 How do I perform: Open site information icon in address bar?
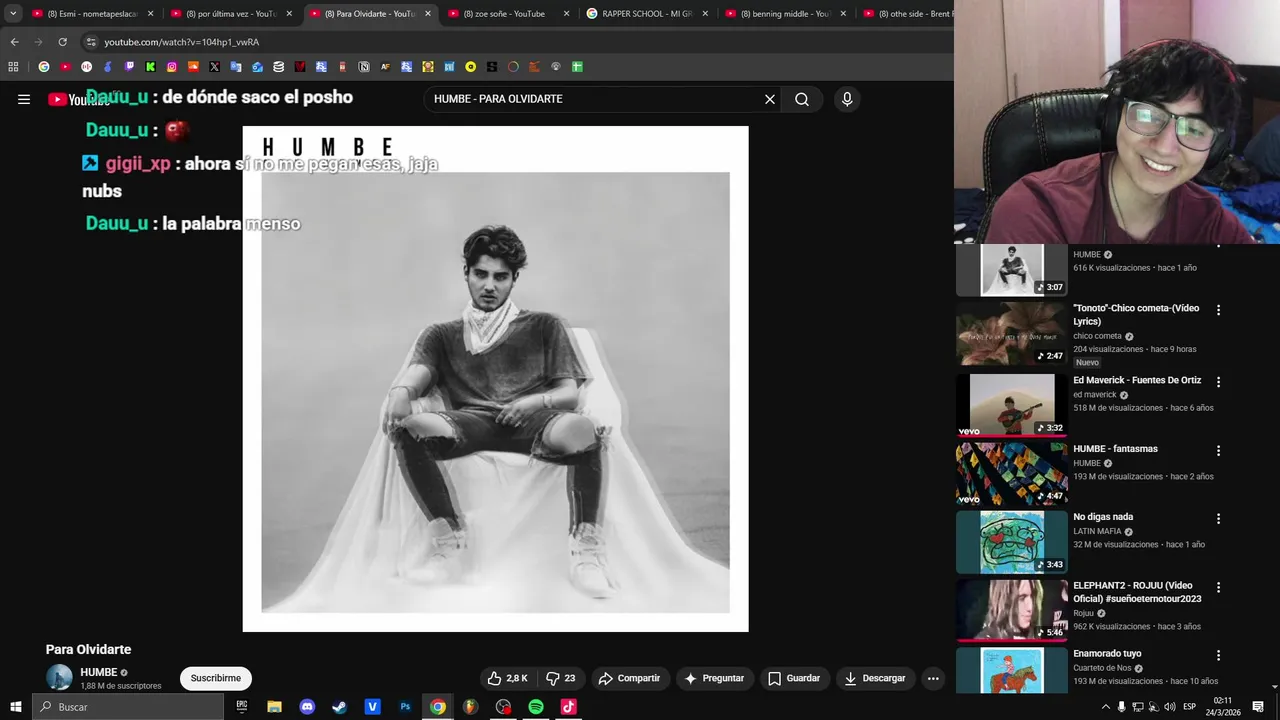tap(91, 42)
